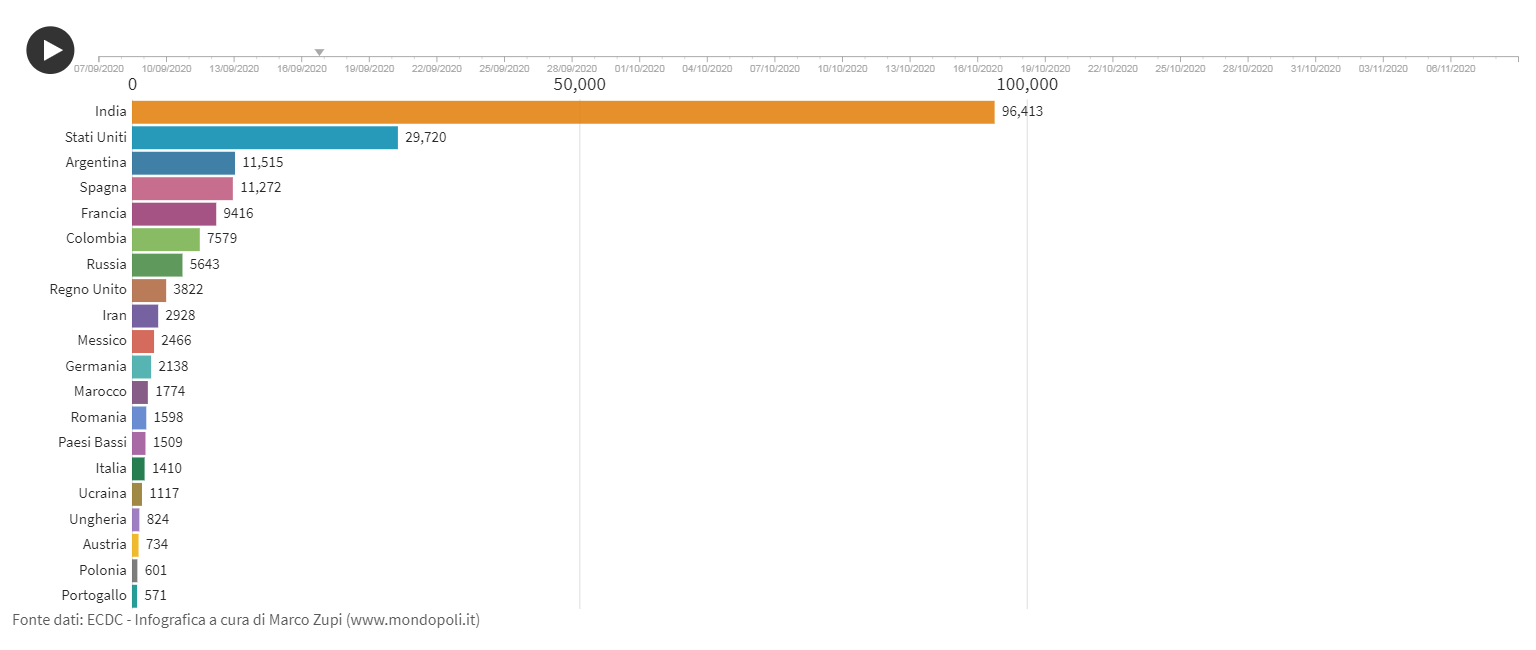
Task: Select the Regno Unito bar
Action: tap(149, 290)
